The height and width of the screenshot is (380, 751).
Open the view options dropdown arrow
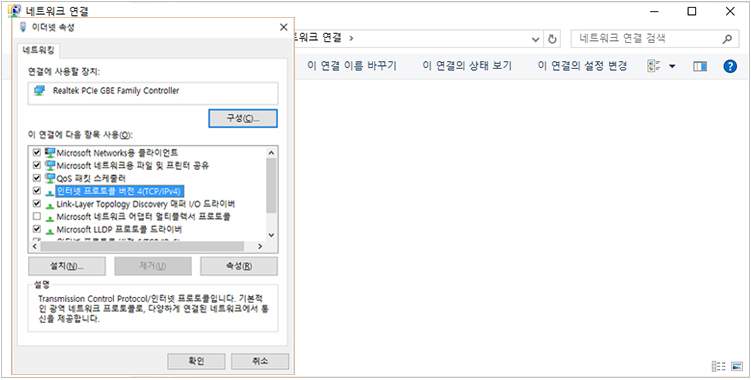[x=672, y=67]
